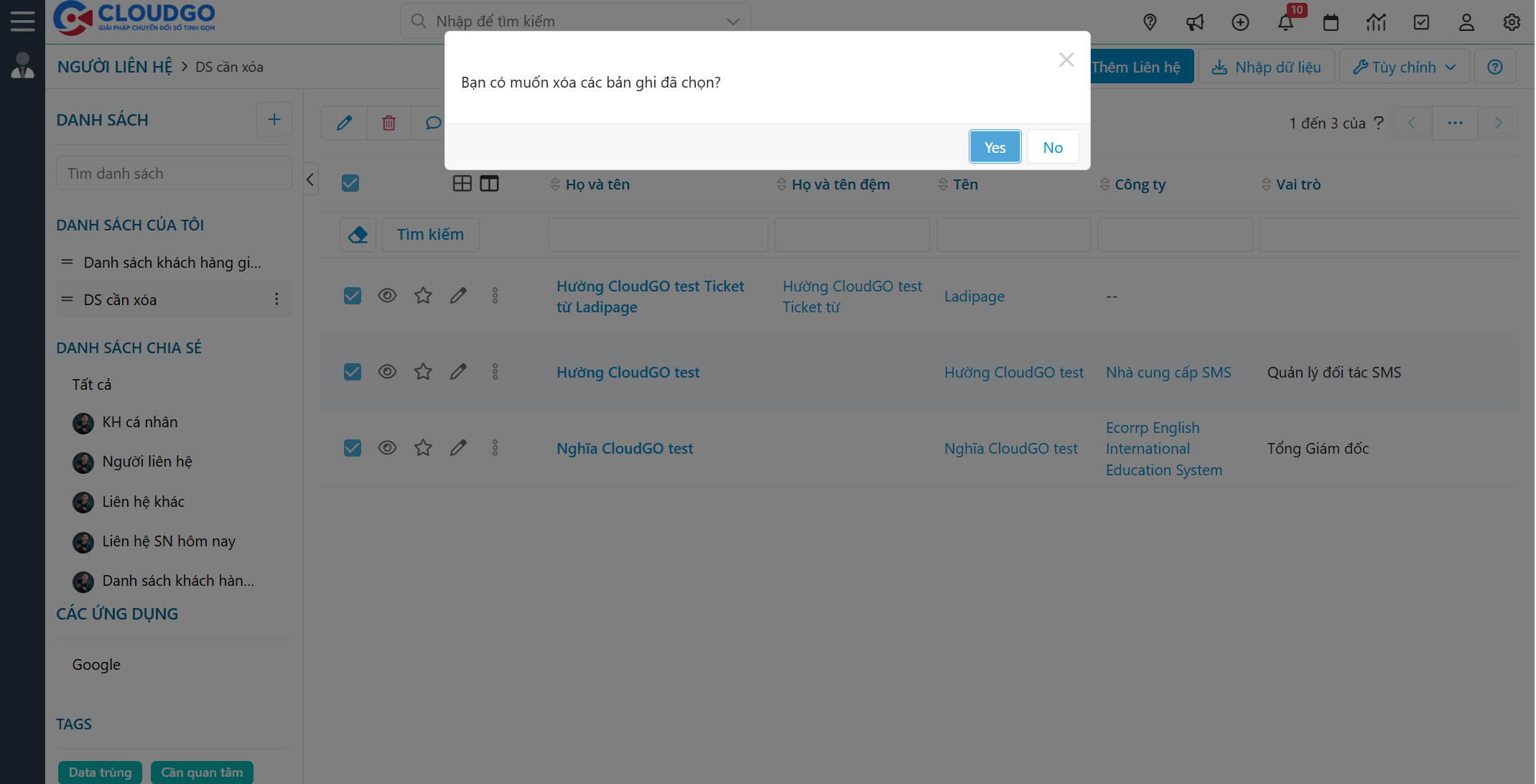Screen dimensions: 1536x784
Task: Click the Tìm danh sách input field
Action: pyautogui.click(x=174, y=172)
